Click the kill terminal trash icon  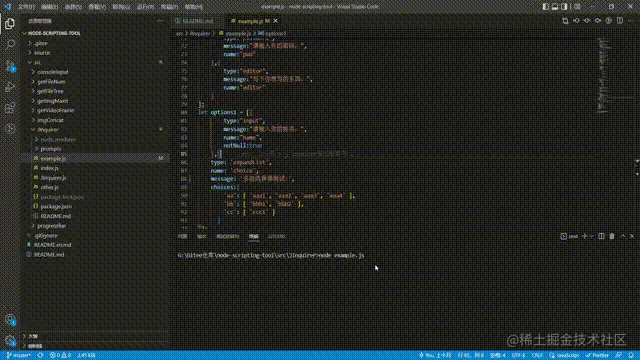[612, 236]
